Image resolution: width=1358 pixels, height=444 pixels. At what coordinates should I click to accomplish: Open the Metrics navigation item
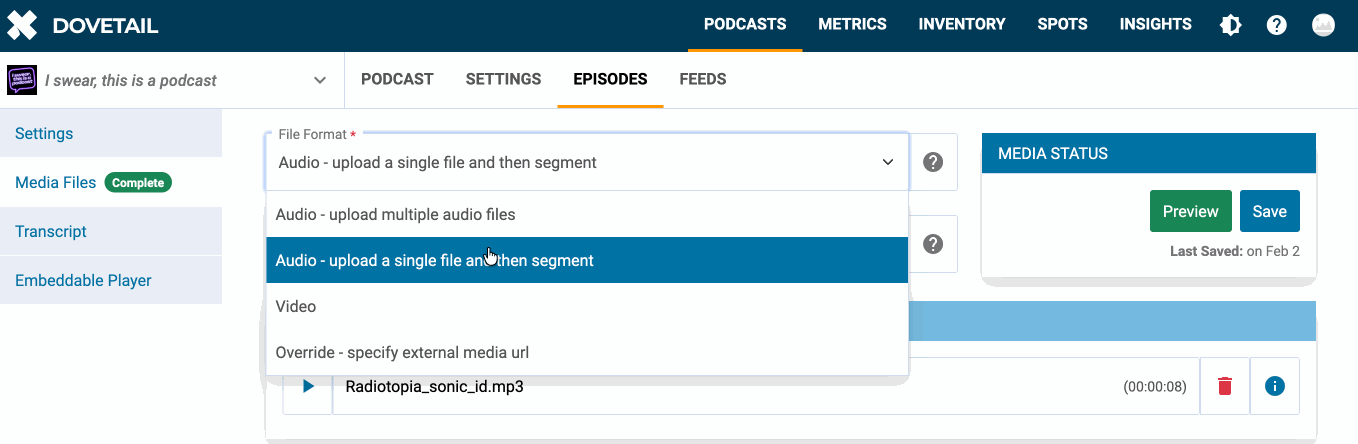(852, 25)
